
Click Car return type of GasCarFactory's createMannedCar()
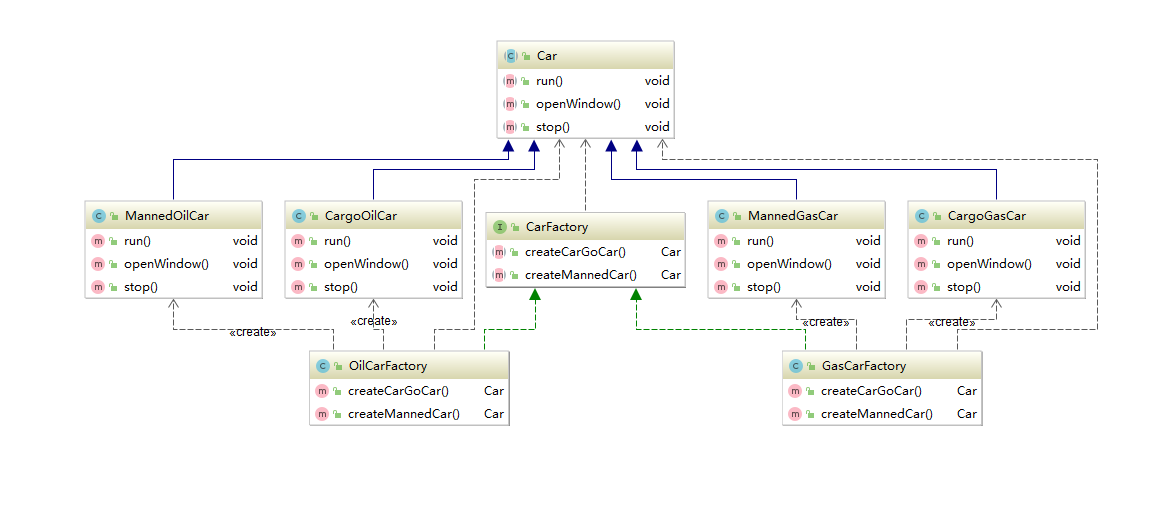(x=967, y=414)
